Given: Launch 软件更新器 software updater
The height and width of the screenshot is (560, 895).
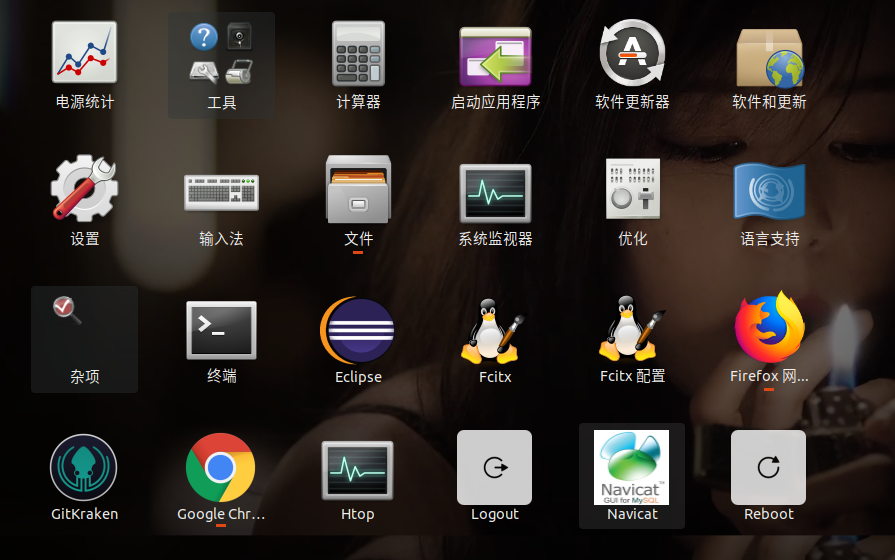Looking at the screenshot, I should click(632, 53).
